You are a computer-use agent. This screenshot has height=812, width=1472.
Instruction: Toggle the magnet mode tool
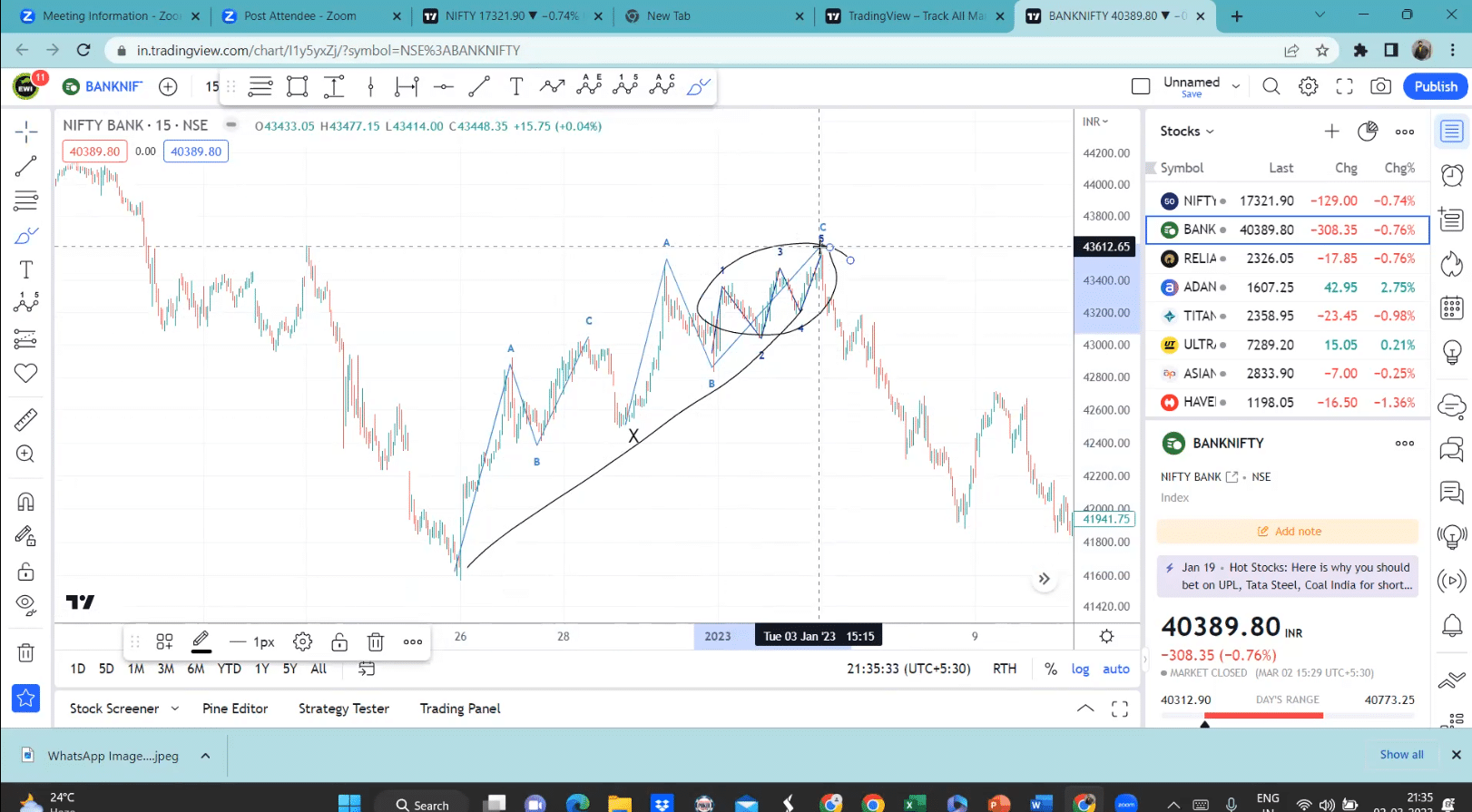pyautogui.click(x=25, y=502)
